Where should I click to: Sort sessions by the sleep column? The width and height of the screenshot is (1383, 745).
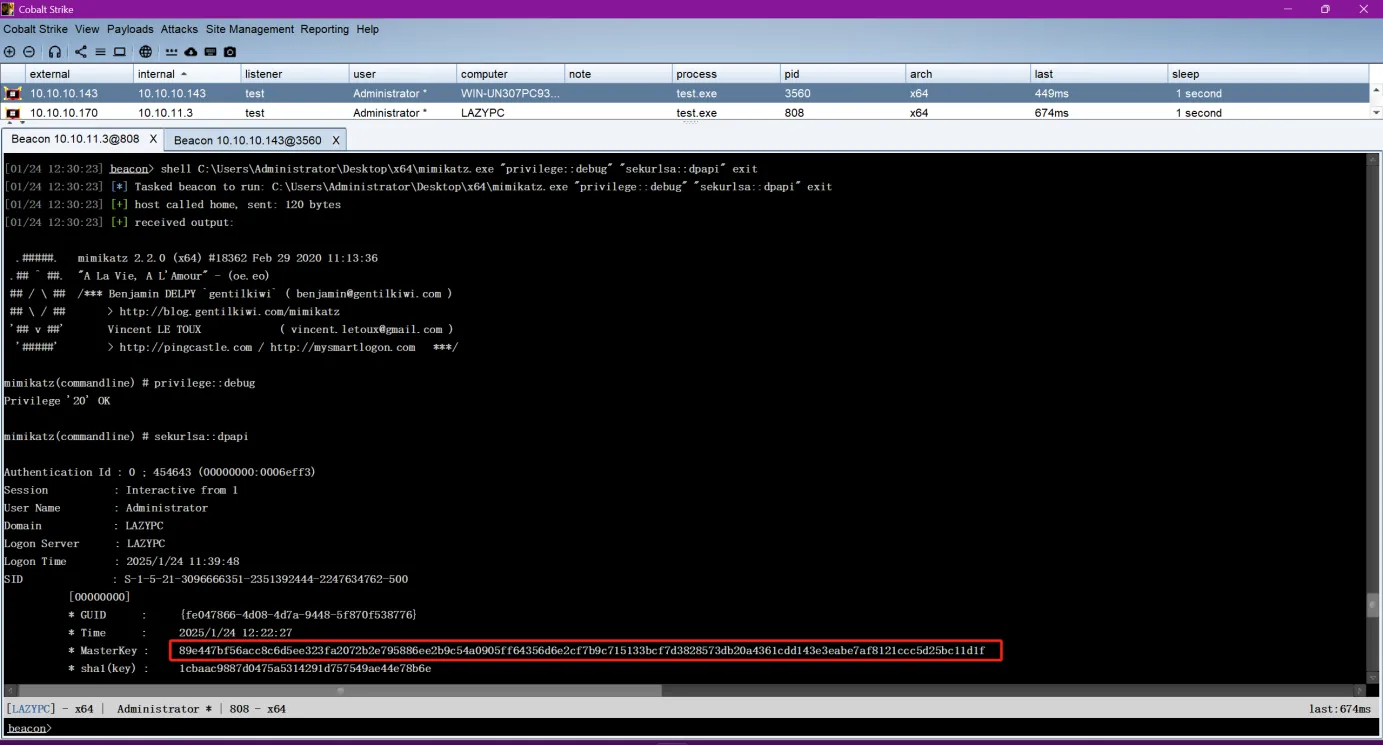point(1267,74)
